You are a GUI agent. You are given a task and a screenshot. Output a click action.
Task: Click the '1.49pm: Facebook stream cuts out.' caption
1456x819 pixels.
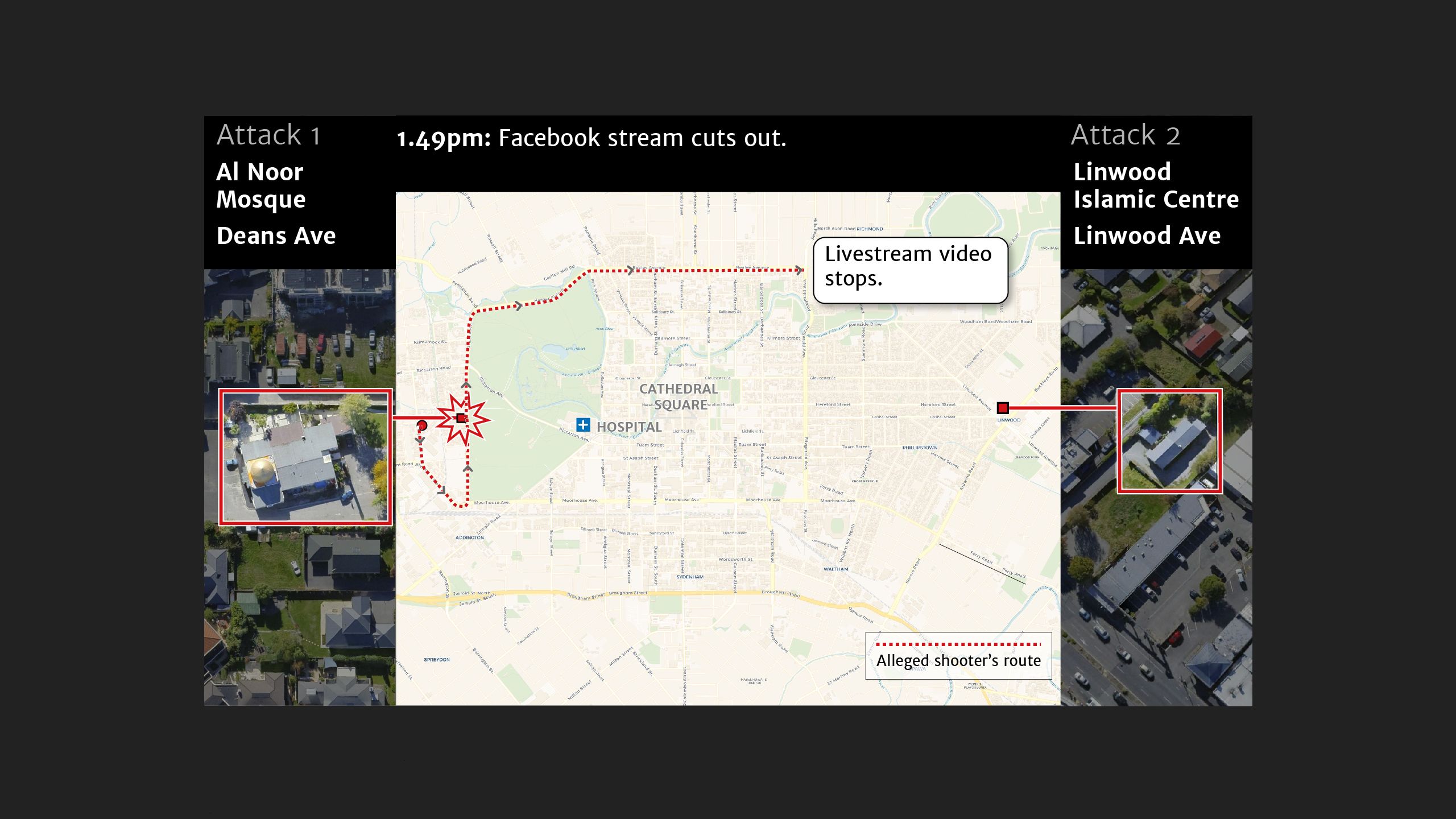(591, 138)
